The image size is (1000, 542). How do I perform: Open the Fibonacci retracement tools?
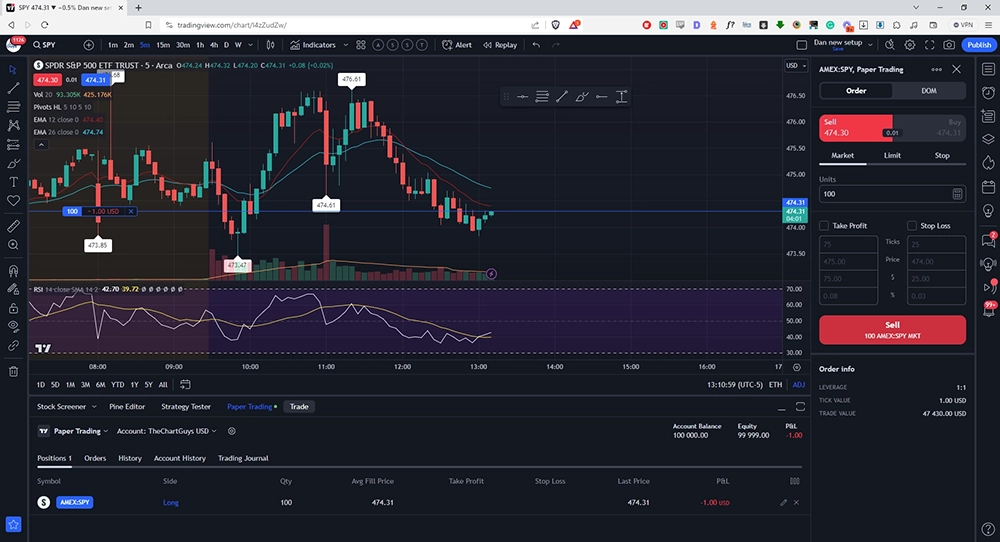13,107
